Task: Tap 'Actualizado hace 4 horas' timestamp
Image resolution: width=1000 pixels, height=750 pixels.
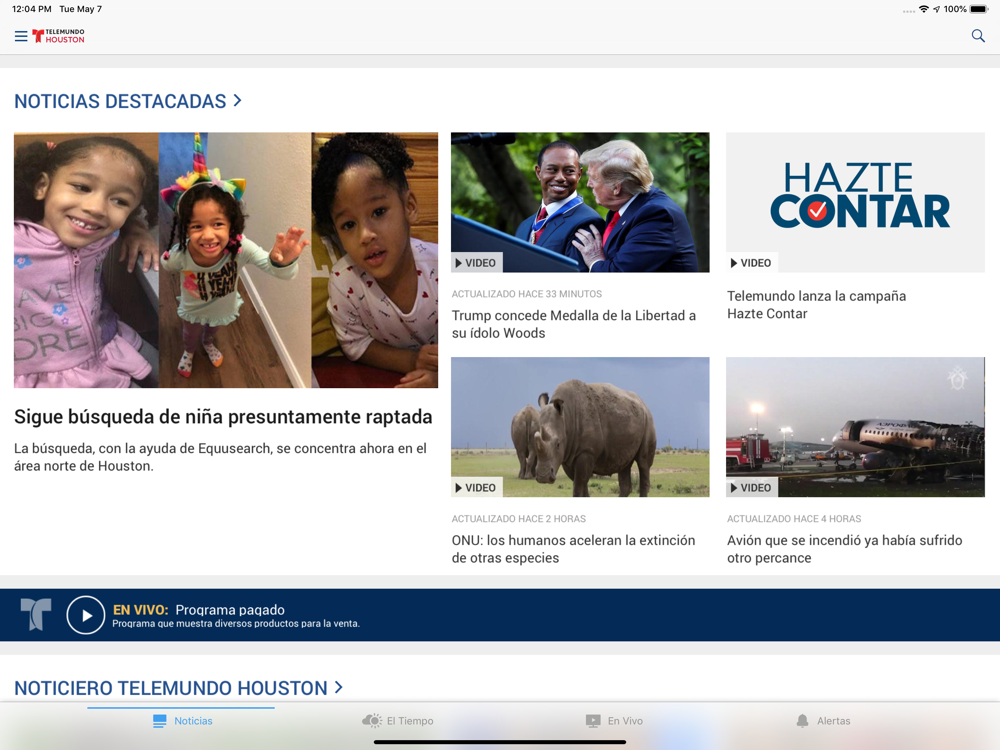Action: tap(794, 518)
